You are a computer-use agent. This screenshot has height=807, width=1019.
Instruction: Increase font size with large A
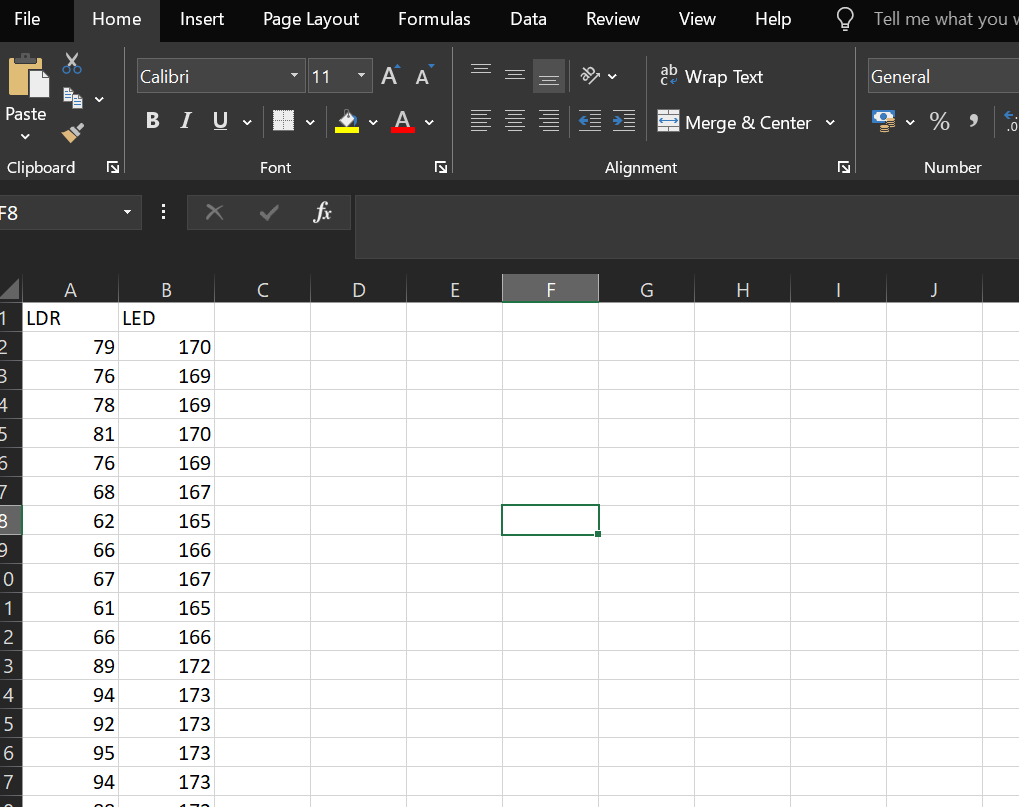click(x=391, y=76)
